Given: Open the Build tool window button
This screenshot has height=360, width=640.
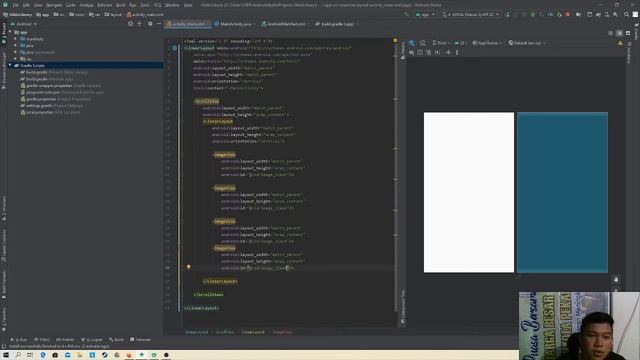Looking at the screenshot, I should pyautogui.click(x=116, y=340).
